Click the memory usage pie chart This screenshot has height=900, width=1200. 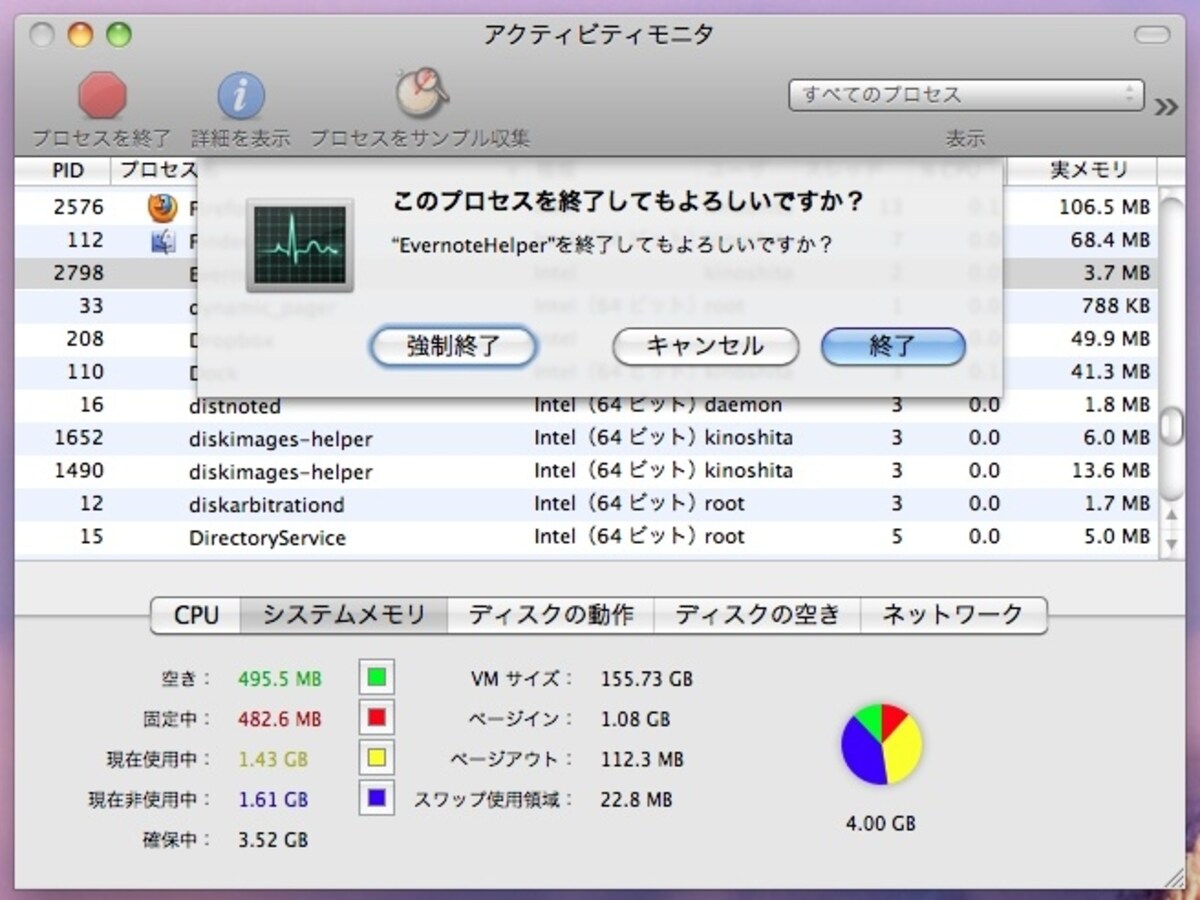click(x=881, y=745)
